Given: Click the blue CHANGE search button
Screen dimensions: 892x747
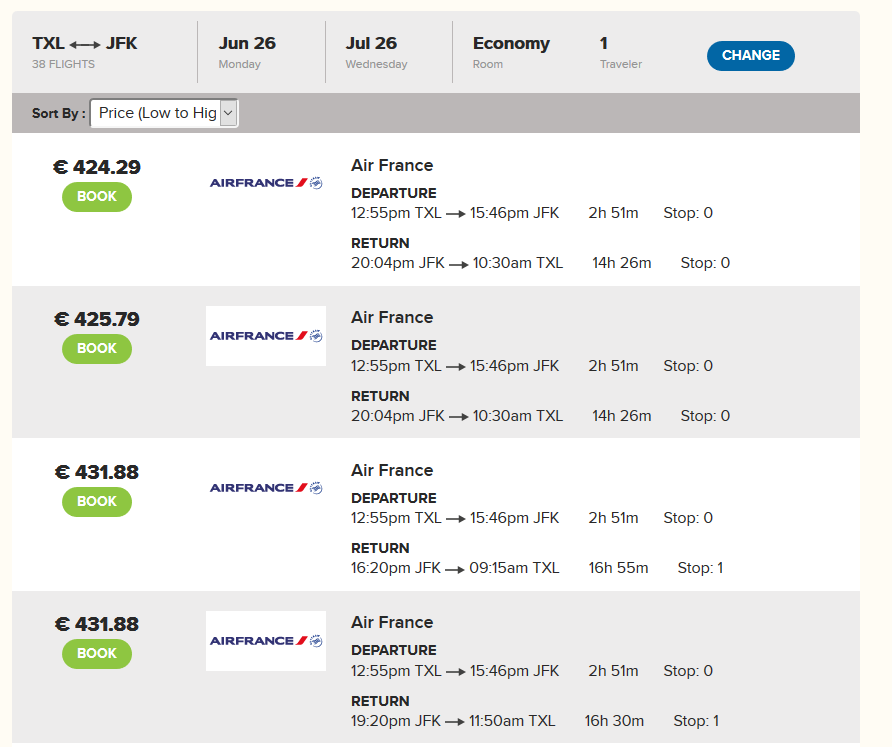Looking at the screenshot, I should click(x=750, y=55).
